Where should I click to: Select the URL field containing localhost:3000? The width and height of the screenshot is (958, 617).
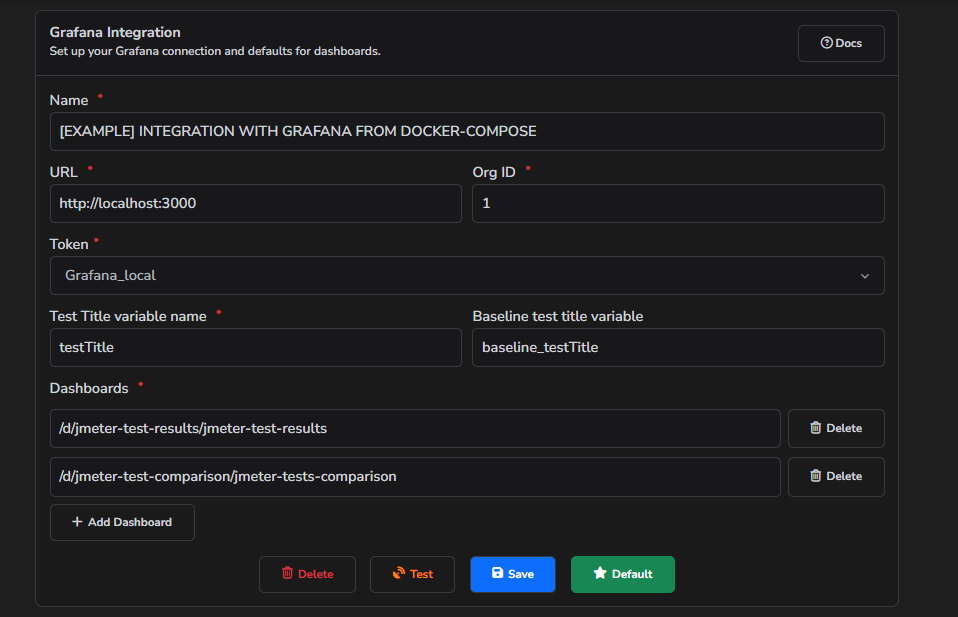click(256, 203)
